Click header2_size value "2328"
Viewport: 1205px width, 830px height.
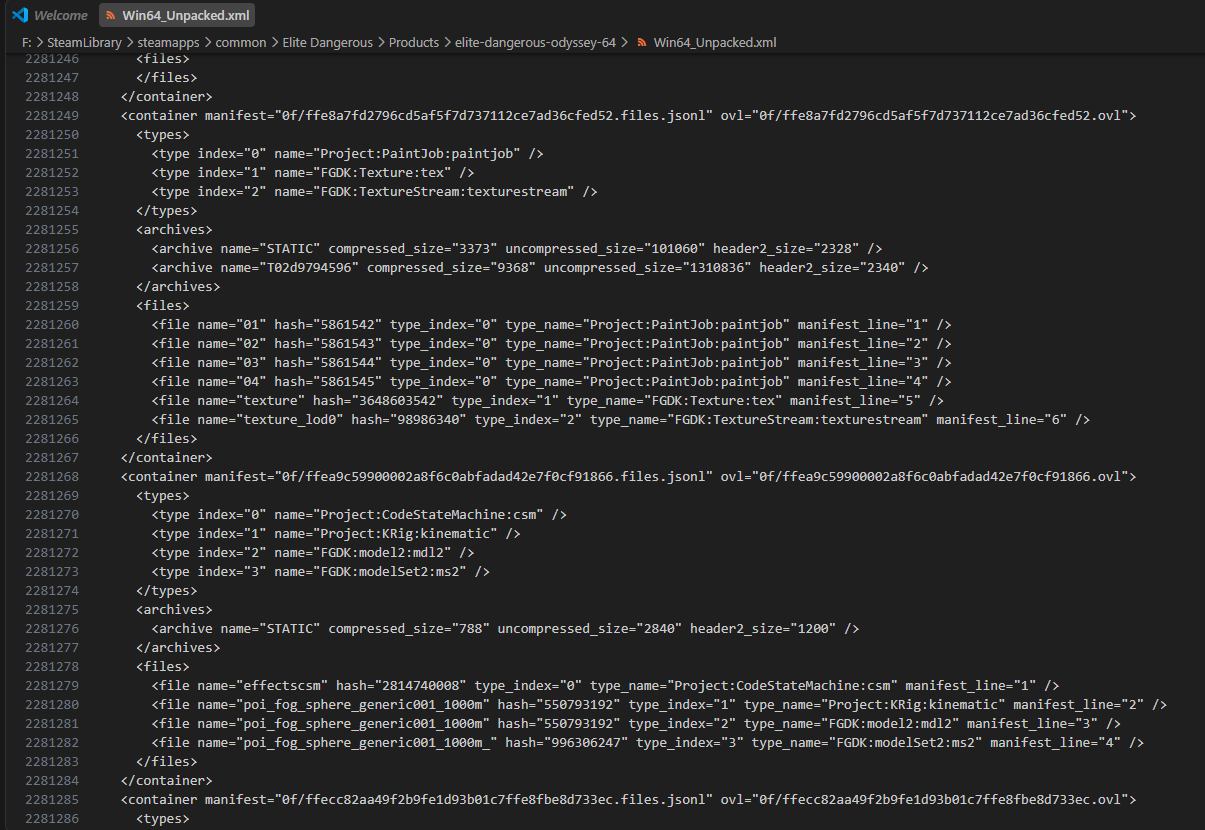pos(837,249)
